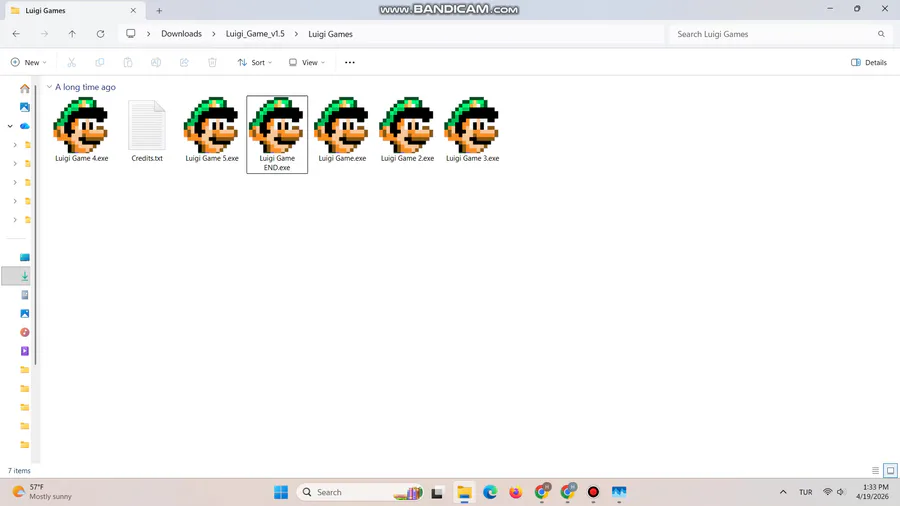Open Task View from the taskbar
The height and width of the screenshot is (506, 900).
(437, 492)
